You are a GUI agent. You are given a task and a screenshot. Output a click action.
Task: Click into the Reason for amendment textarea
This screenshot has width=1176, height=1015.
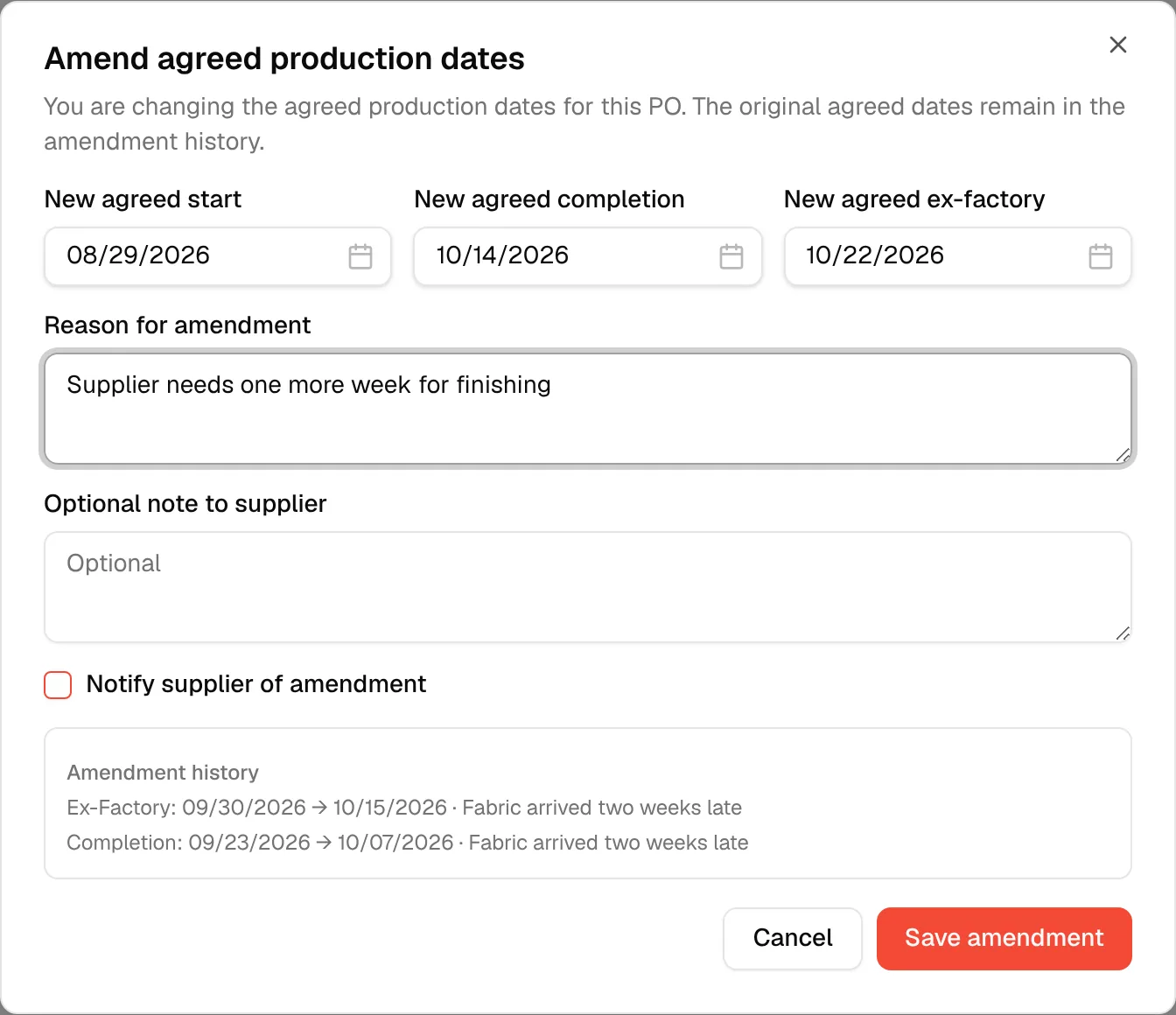click(588, 409)
